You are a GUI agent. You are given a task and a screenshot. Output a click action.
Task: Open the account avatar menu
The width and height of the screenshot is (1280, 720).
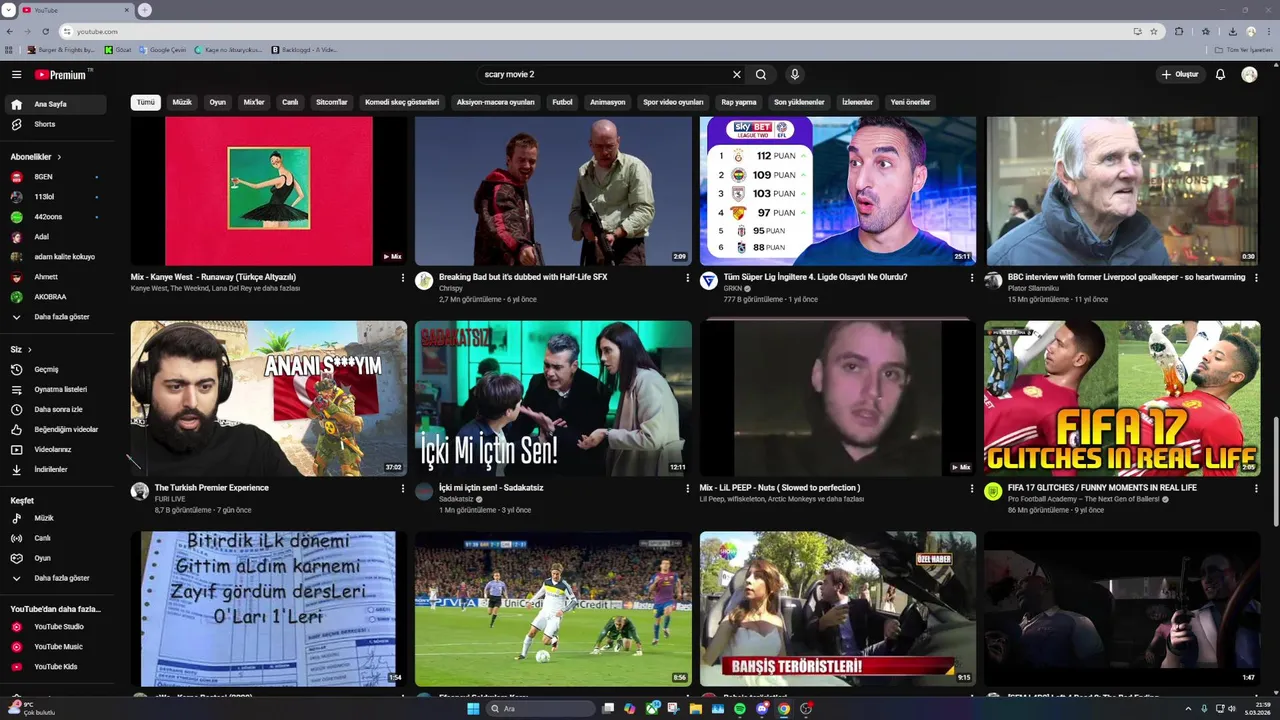click(x=1249, y=75)
